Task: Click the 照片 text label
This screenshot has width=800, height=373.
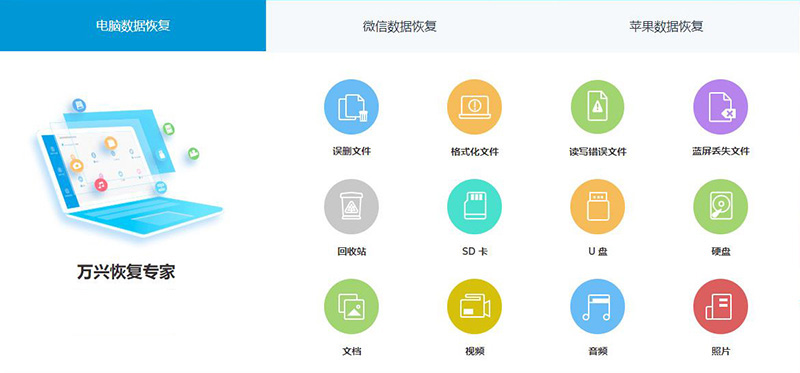Action: pos(720,351)
